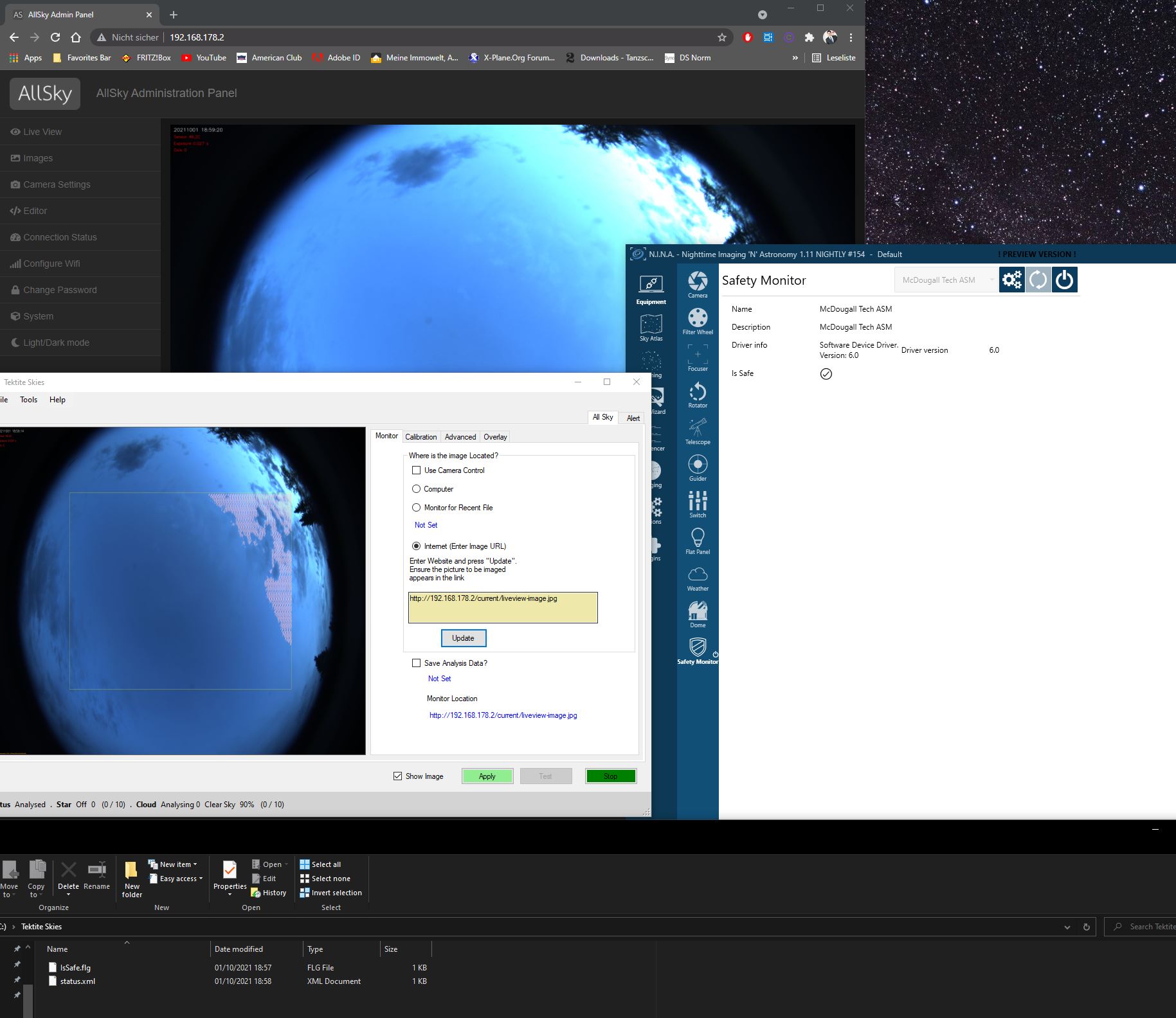Screen dimensions: 1176x1018
Task: Select the Flat Panel icon
Action: tap(698, 540)
